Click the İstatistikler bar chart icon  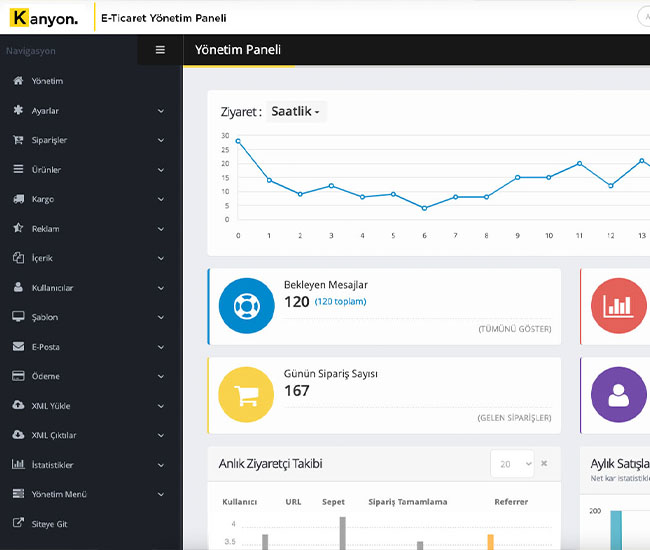pyautogui.click(x=18, y=464)
